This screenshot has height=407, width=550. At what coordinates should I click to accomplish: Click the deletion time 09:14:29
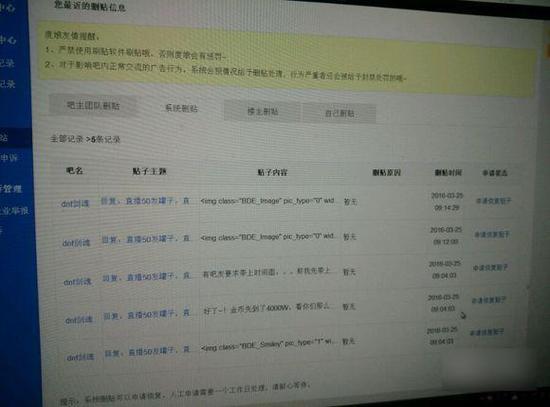(x=447, y=208)
